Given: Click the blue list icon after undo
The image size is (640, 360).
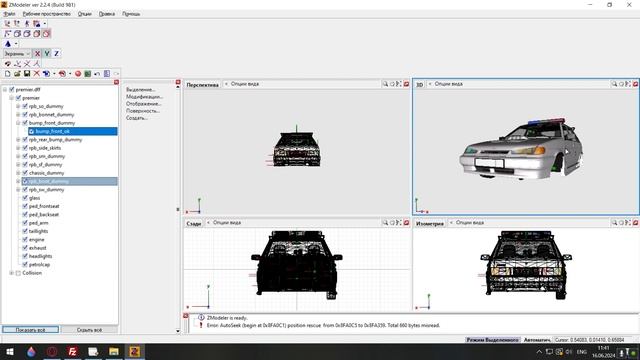Looking at the screenshot, I should click(107, 73).
